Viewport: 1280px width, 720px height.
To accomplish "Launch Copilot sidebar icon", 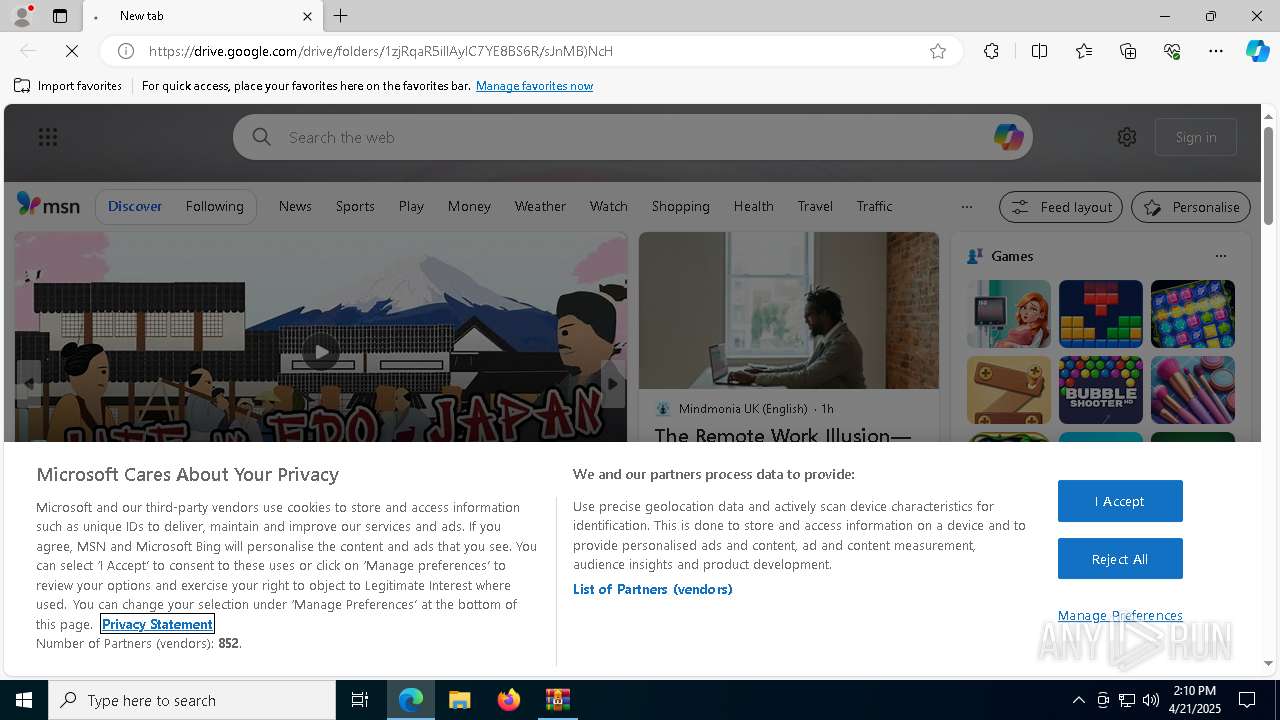I will point(1257,51).
